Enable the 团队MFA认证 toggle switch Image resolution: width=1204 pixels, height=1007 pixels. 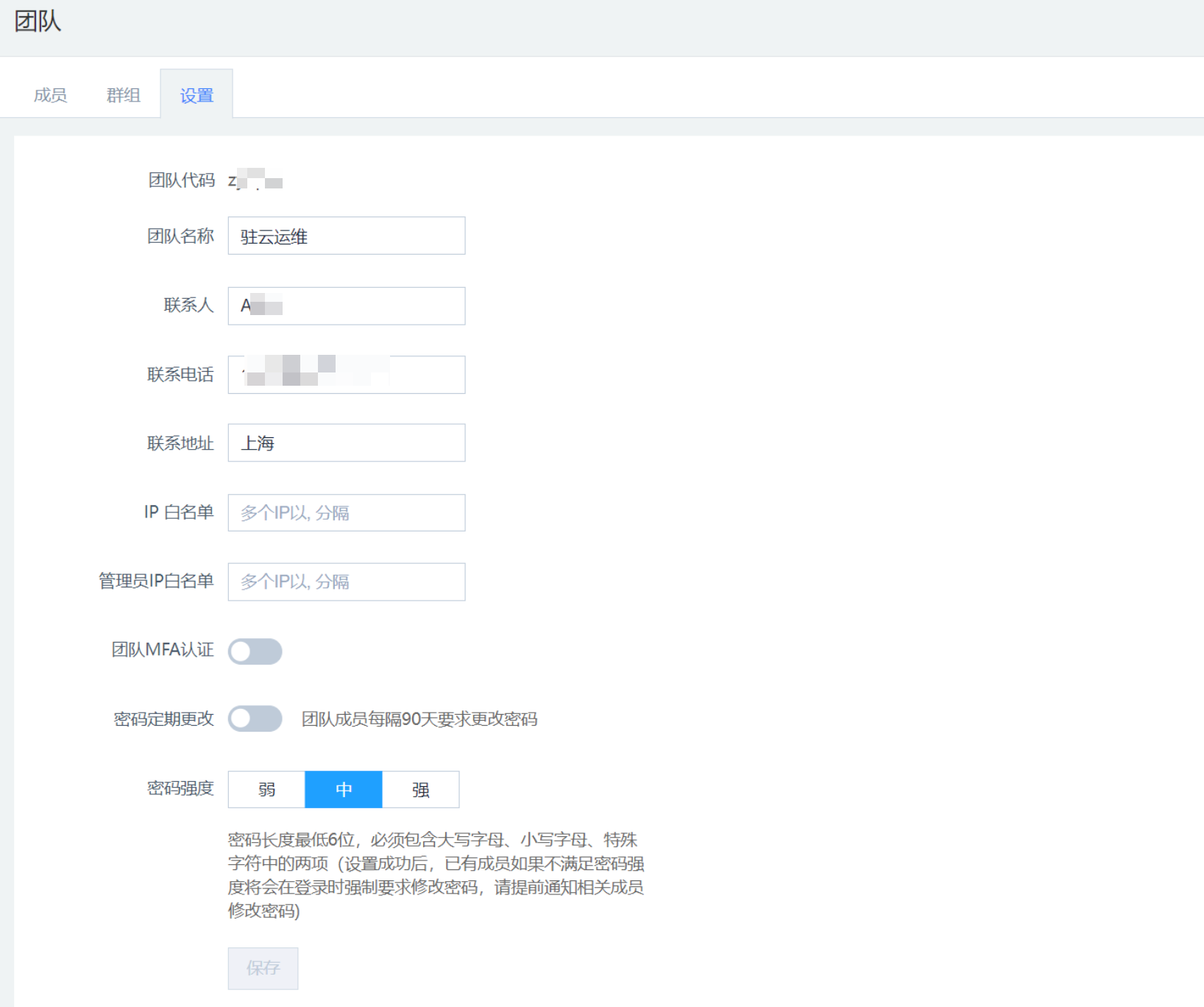click(x=255, y=651)
